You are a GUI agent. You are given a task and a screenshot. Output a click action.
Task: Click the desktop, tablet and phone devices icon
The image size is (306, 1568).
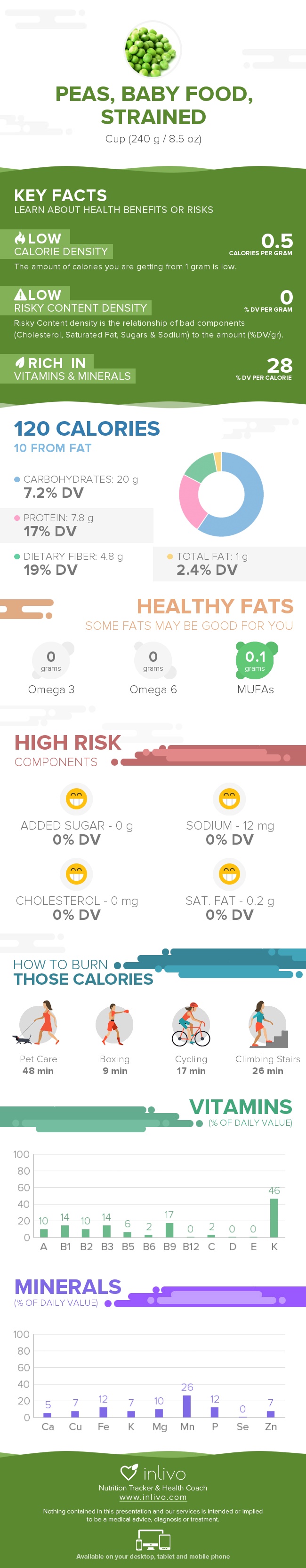[x=153, y=1541]
